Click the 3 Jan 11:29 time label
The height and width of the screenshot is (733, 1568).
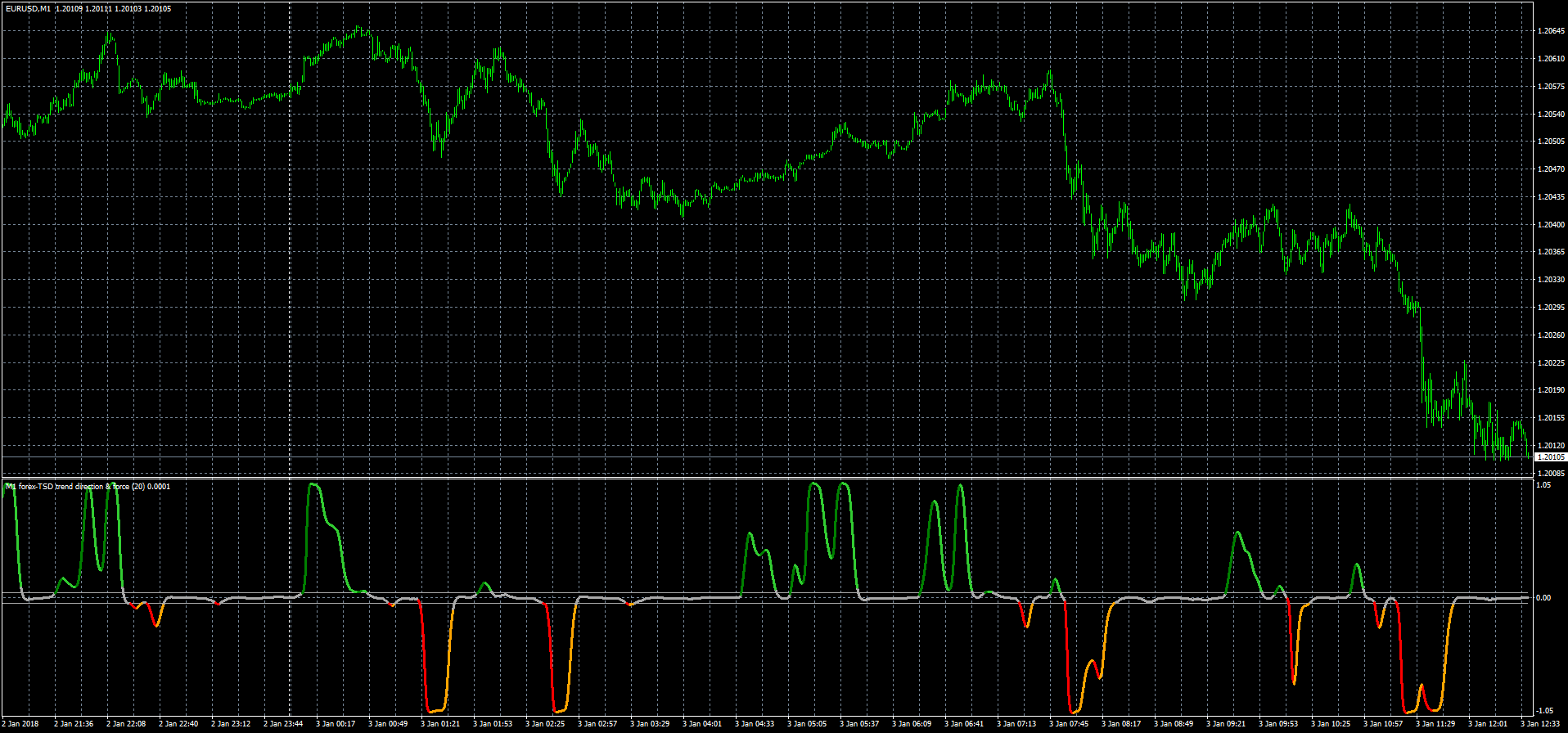tap(1435, 724)
